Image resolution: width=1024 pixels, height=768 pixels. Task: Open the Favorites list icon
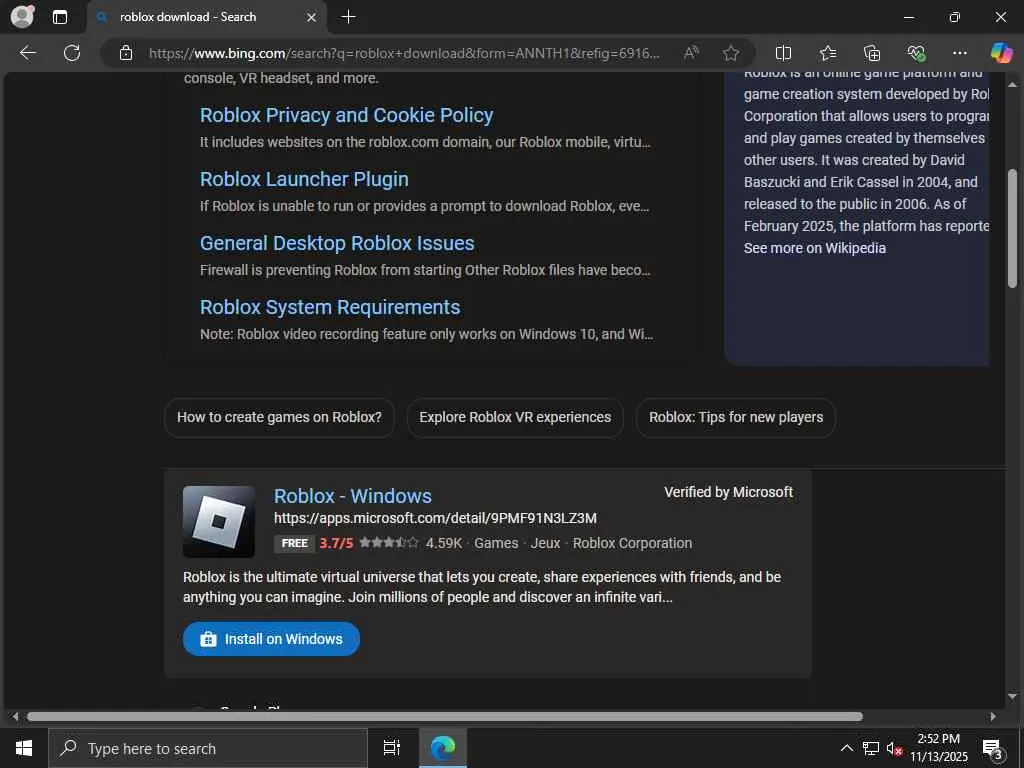coord(827,53)
